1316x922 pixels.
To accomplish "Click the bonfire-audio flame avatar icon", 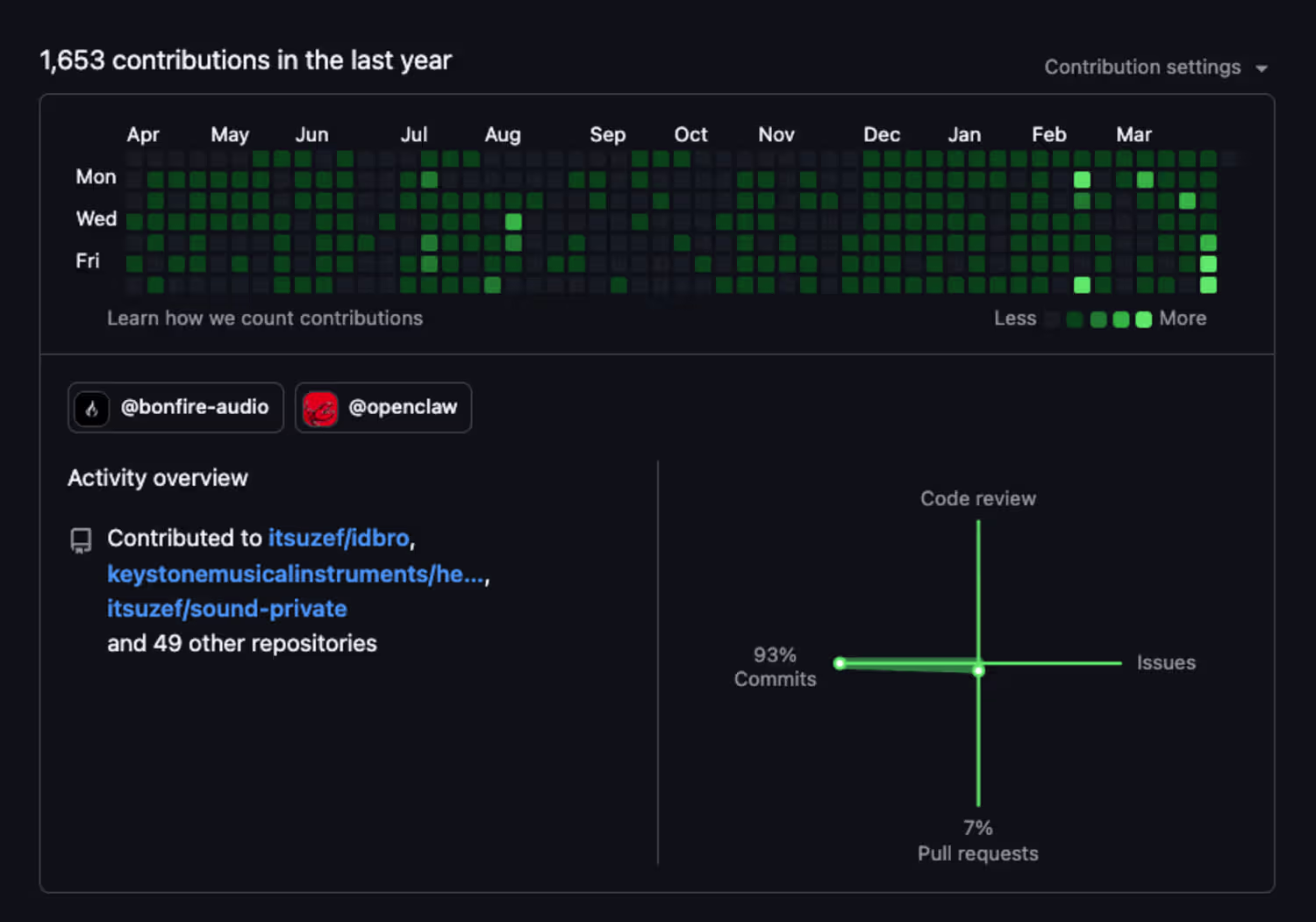I will (92, 408).
